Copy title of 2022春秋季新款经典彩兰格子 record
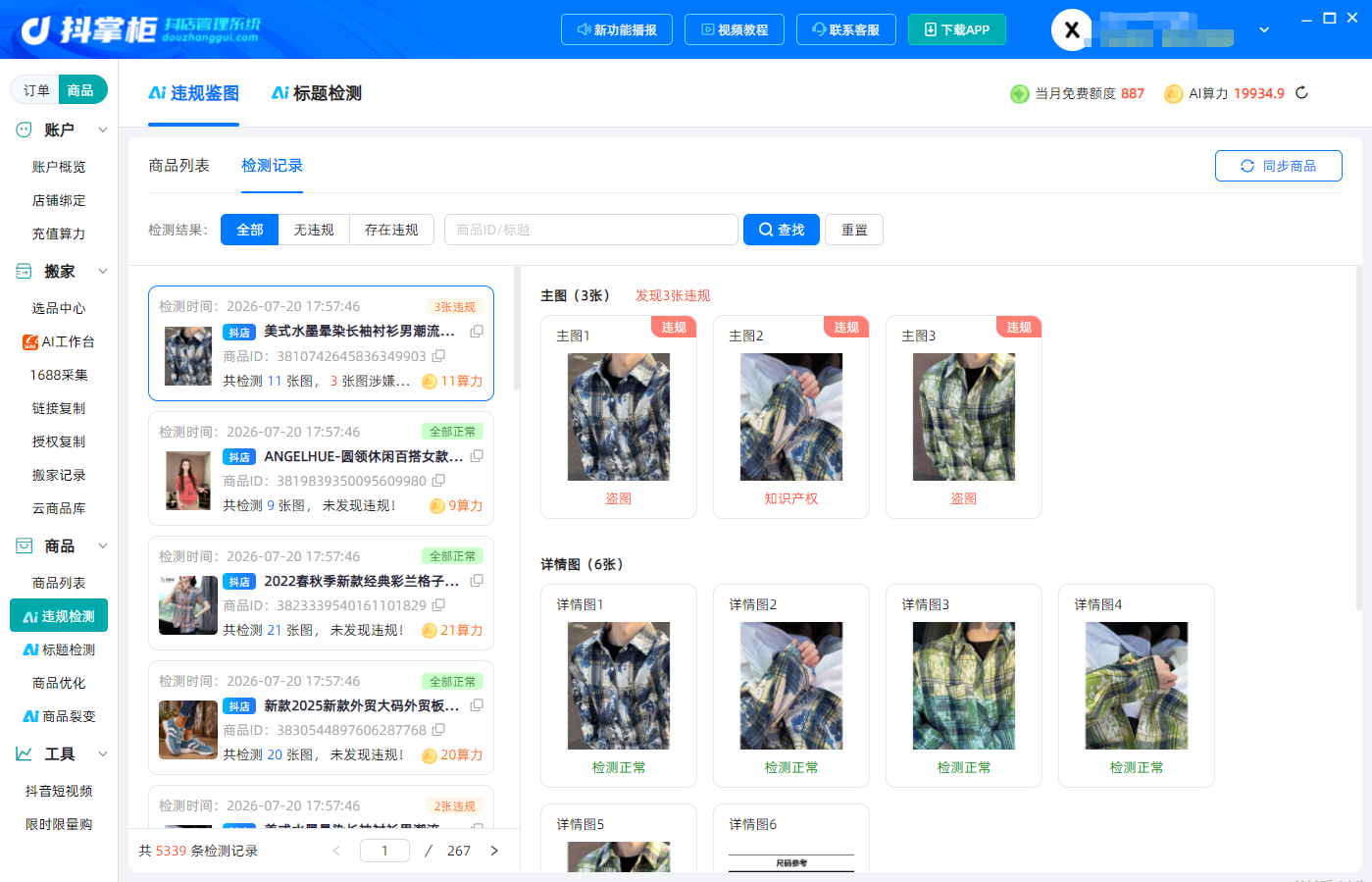 click(x=477, y=581)
